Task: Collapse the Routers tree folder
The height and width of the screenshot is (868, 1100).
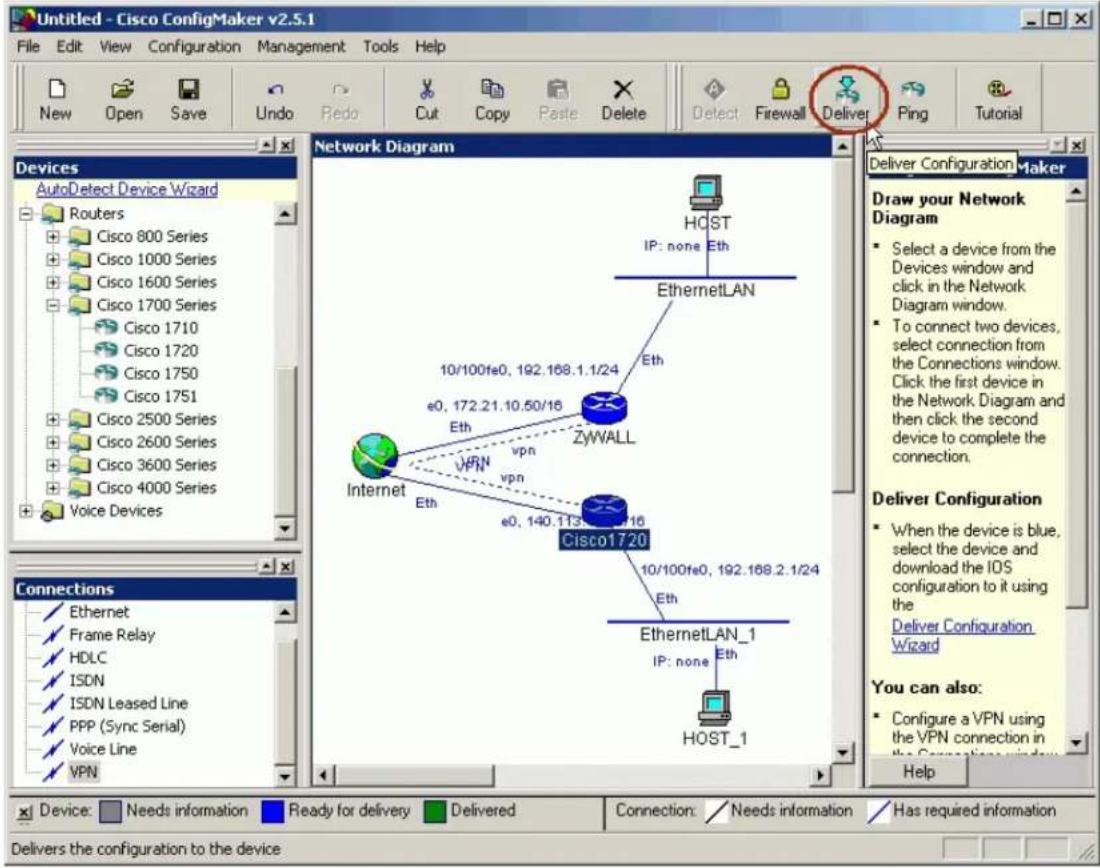Action: [26, 213]
